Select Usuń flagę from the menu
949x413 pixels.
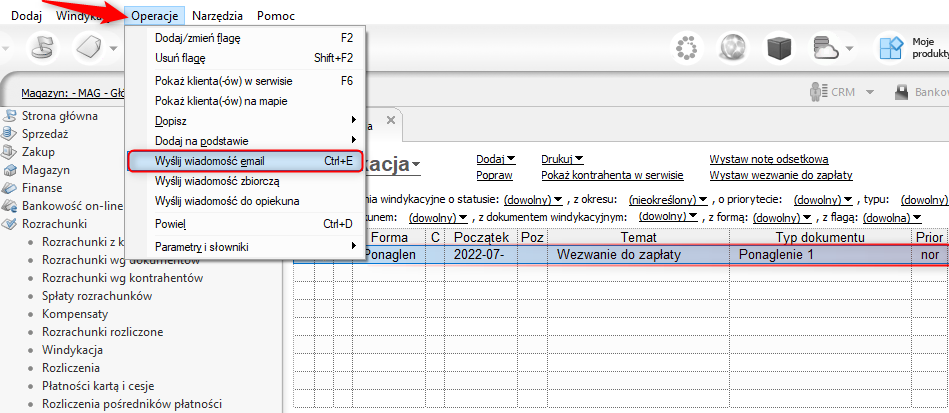[x=180, y=58]
